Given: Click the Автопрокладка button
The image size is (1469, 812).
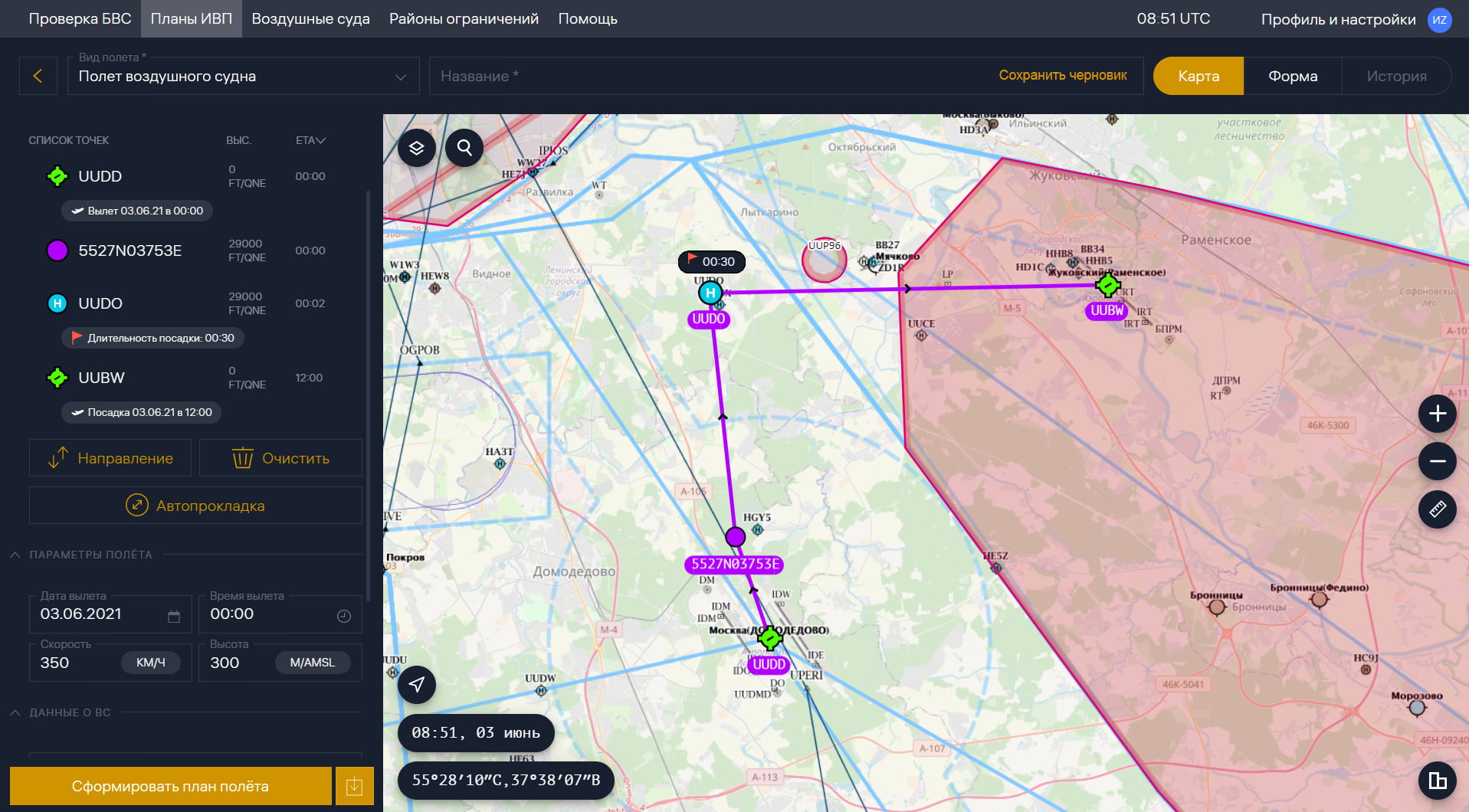Looking at the screenshot, I should click(195, 506).
